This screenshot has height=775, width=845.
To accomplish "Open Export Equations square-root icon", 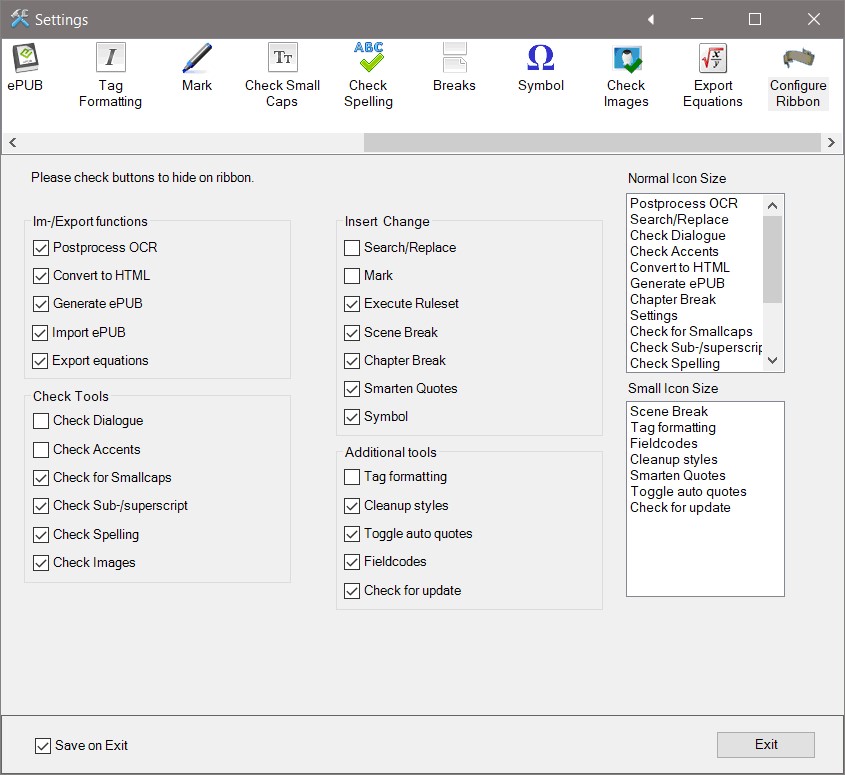I will (712, 58).
